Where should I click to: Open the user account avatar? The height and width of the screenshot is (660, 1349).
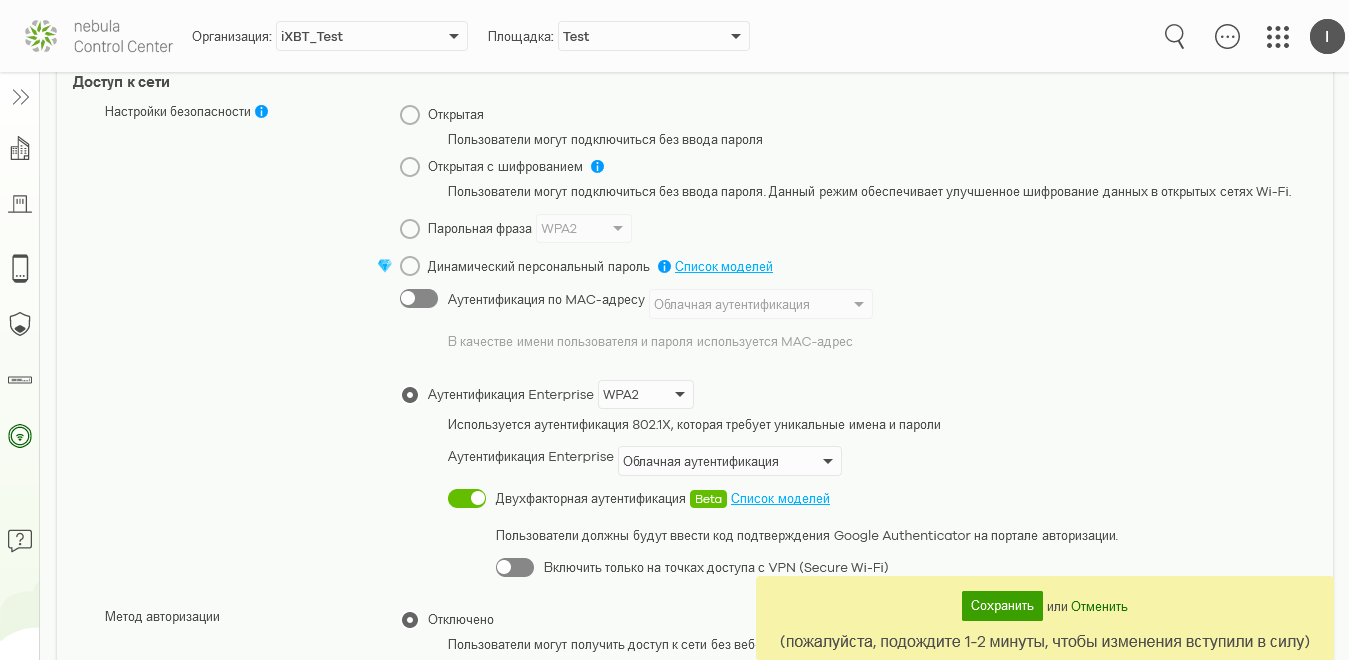pyautogui.click(x=1327, y=37)
